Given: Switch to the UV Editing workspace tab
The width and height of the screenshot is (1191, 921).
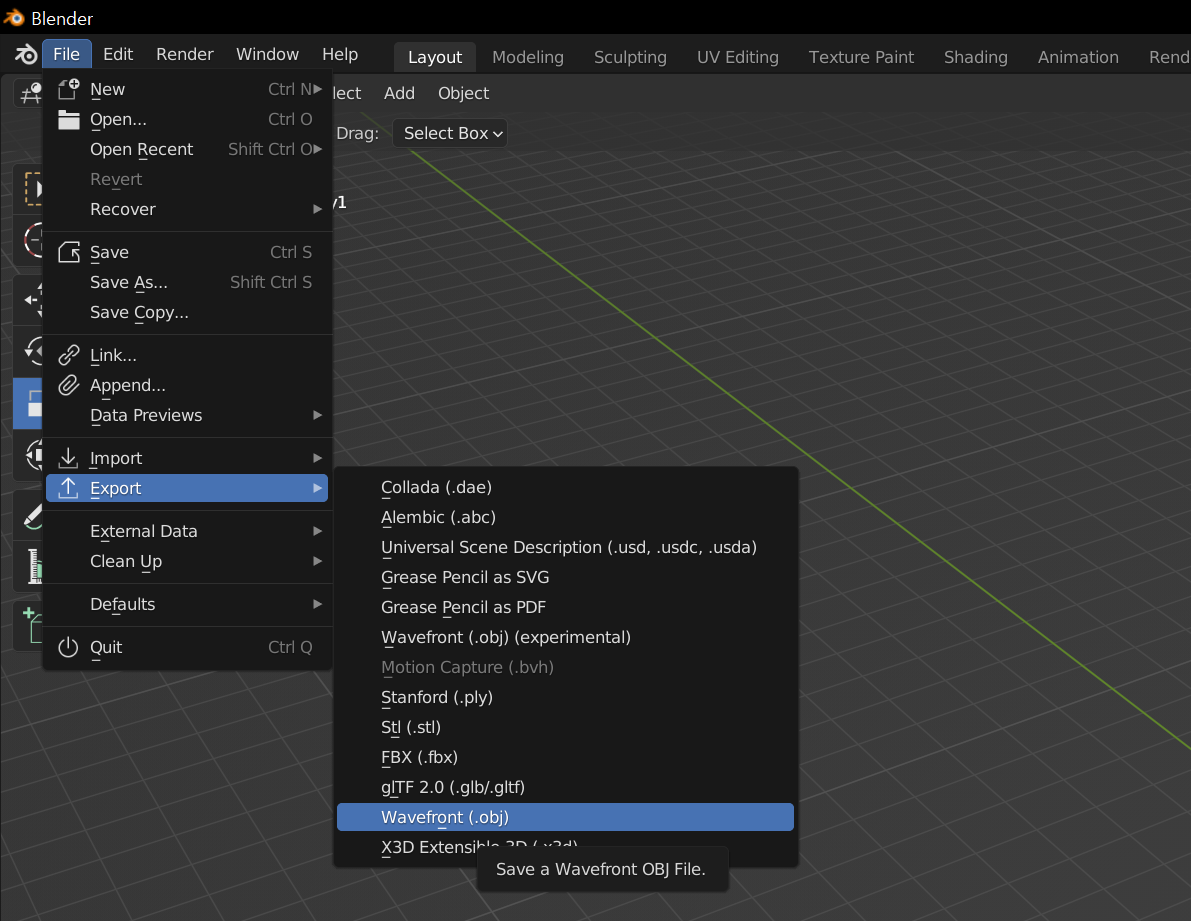Looking at the screenshot, I should click(x=738, y=58).
